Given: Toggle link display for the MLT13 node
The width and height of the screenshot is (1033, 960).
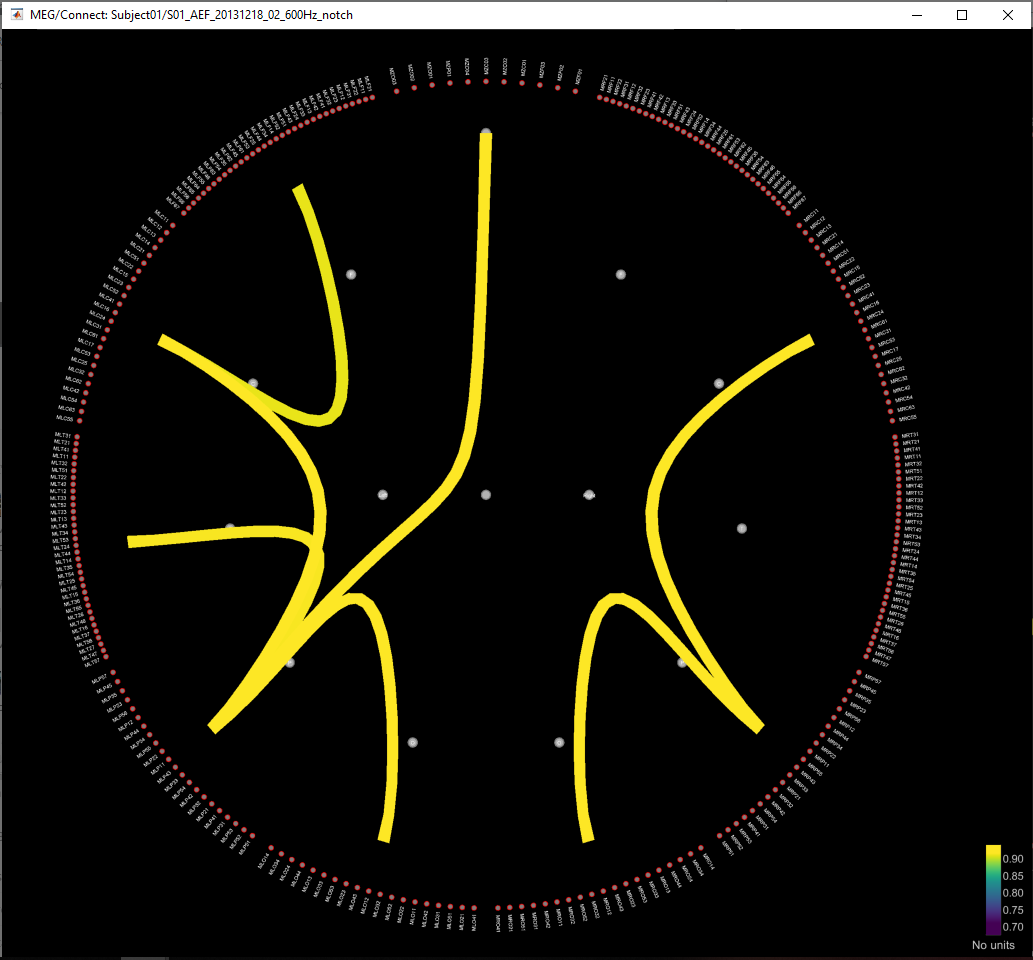Looking at the screenshot, I should [74, 518].
